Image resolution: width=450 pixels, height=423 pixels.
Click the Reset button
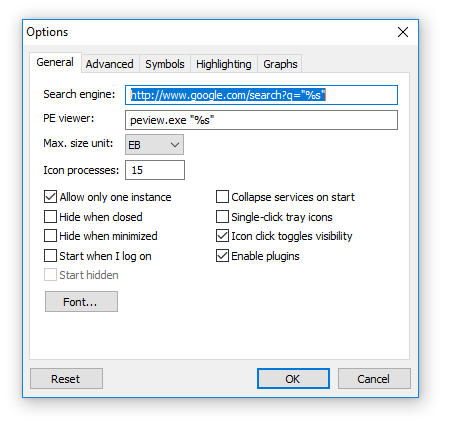[x=66, y=379]
